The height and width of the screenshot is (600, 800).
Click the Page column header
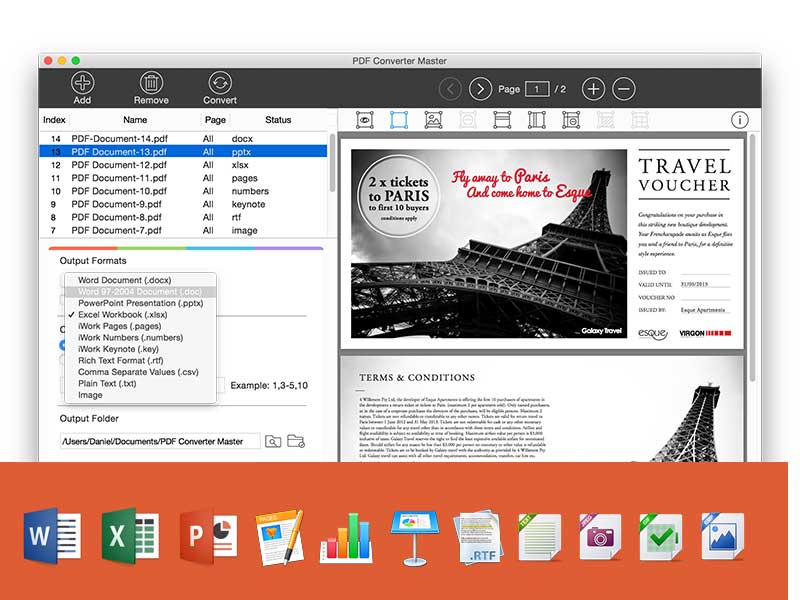215,120
